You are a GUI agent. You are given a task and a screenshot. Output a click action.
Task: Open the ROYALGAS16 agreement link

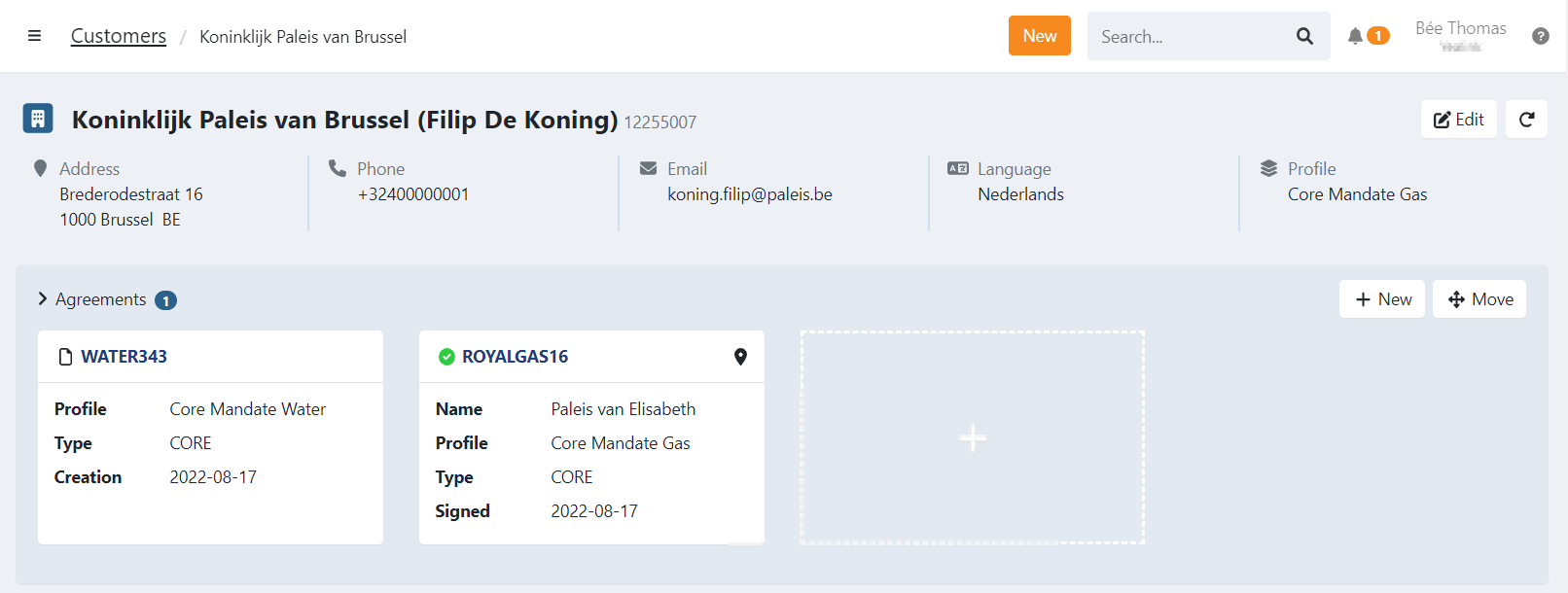515,357
